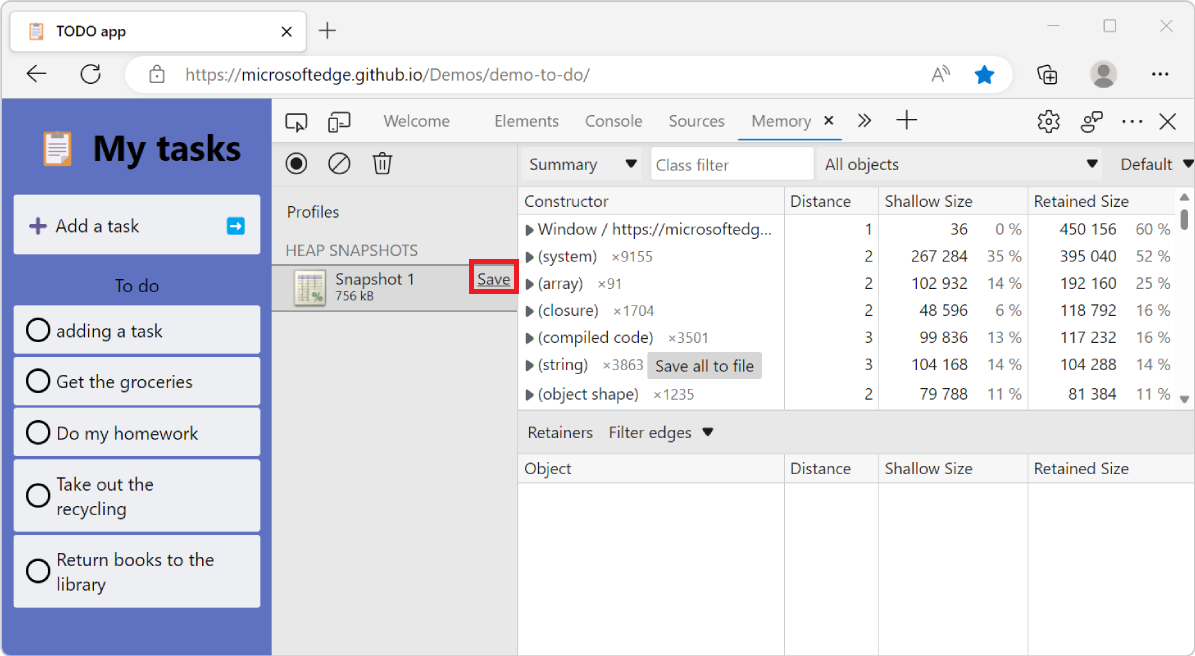Click the 'Save all to file' button

tap(704, 365)
